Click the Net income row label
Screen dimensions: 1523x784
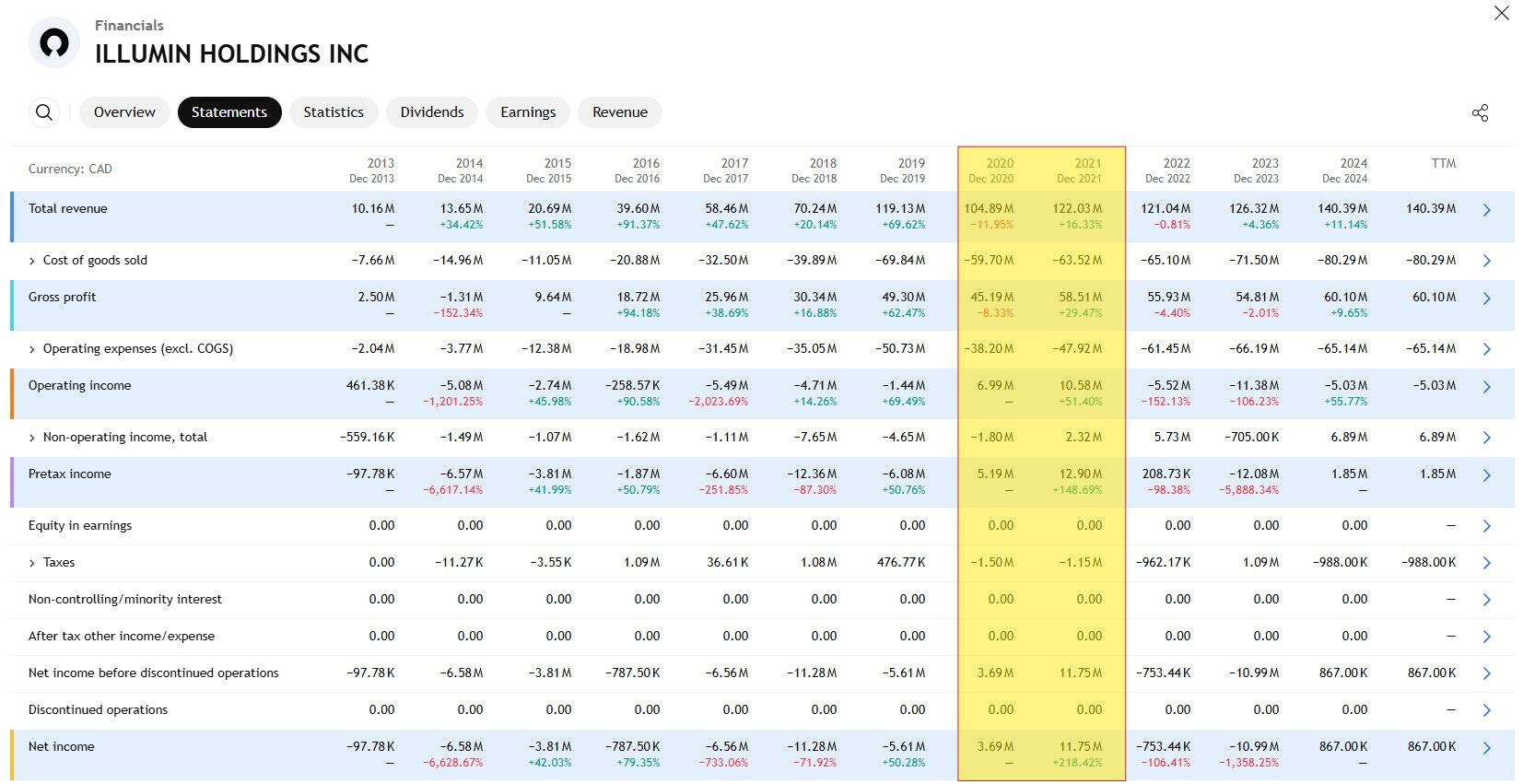point(62,746)
